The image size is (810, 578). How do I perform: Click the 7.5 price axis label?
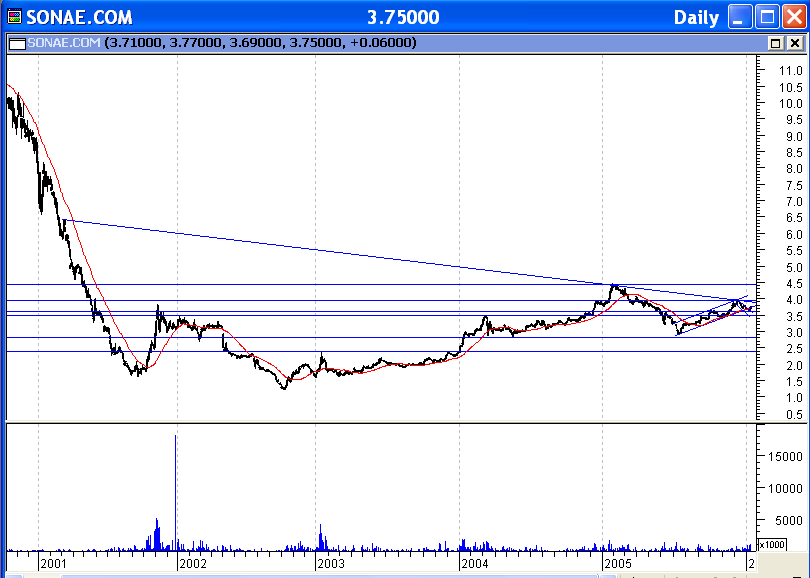pos(794,185)
